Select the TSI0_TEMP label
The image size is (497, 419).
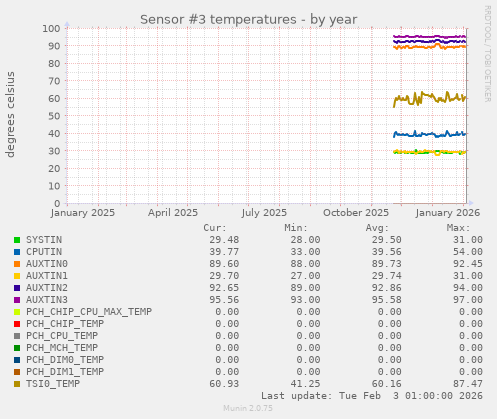coord(53,384)
